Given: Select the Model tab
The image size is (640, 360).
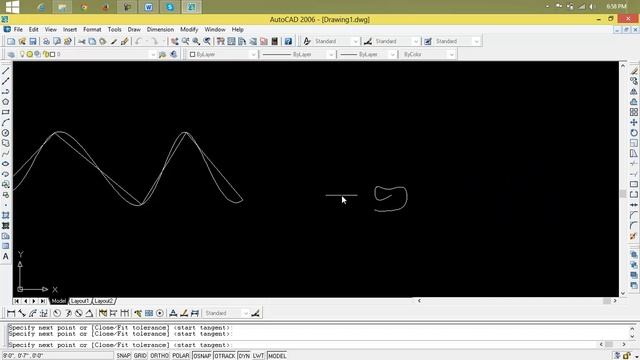Looking at the screenshot, I should [x=58, y=301].
